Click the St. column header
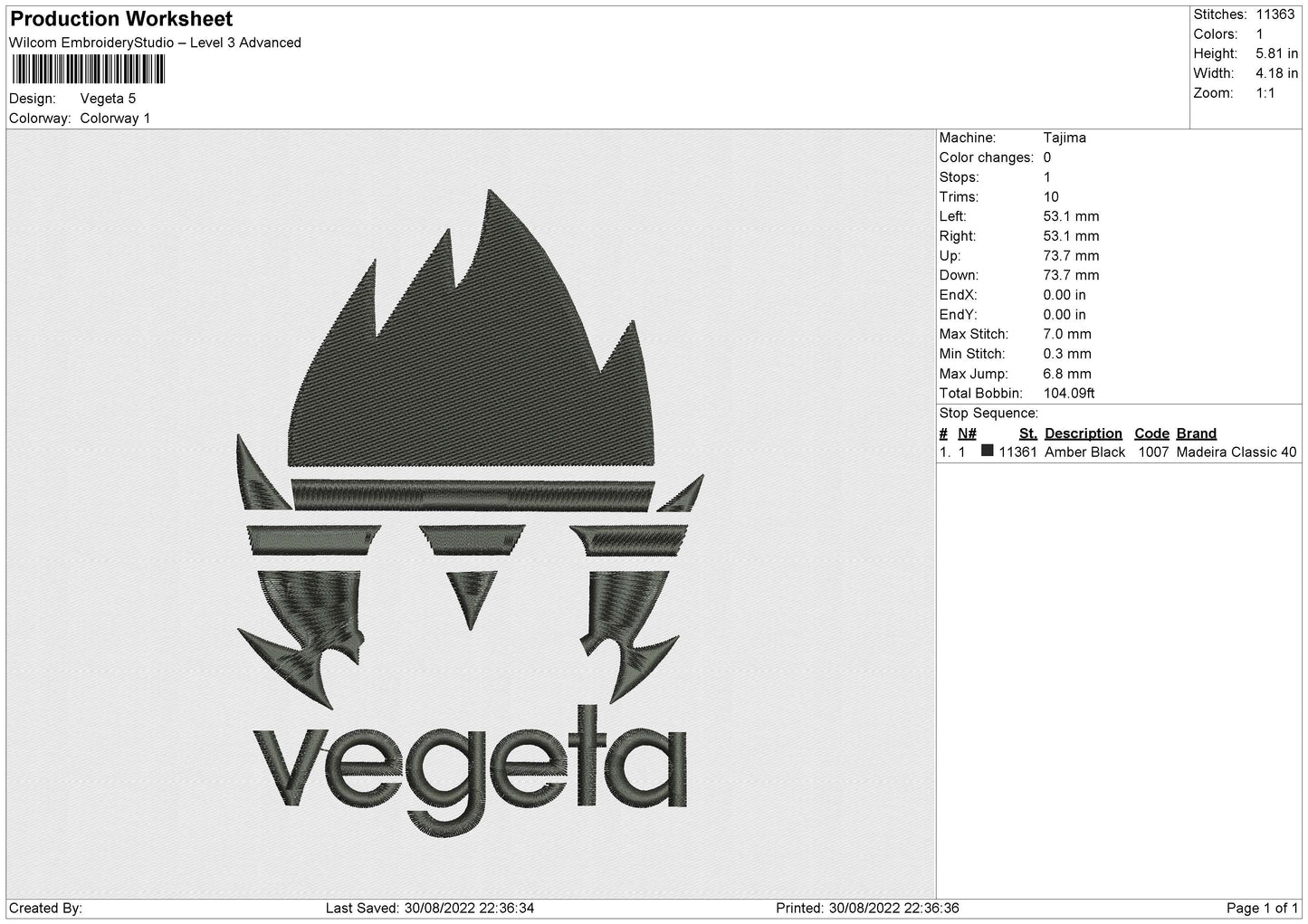 click(1028, 433)
